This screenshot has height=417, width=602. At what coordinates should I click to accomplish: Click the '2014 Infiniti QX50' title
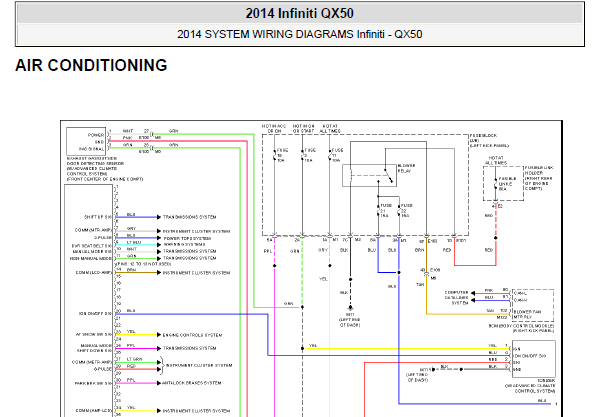tap(299, 13)
